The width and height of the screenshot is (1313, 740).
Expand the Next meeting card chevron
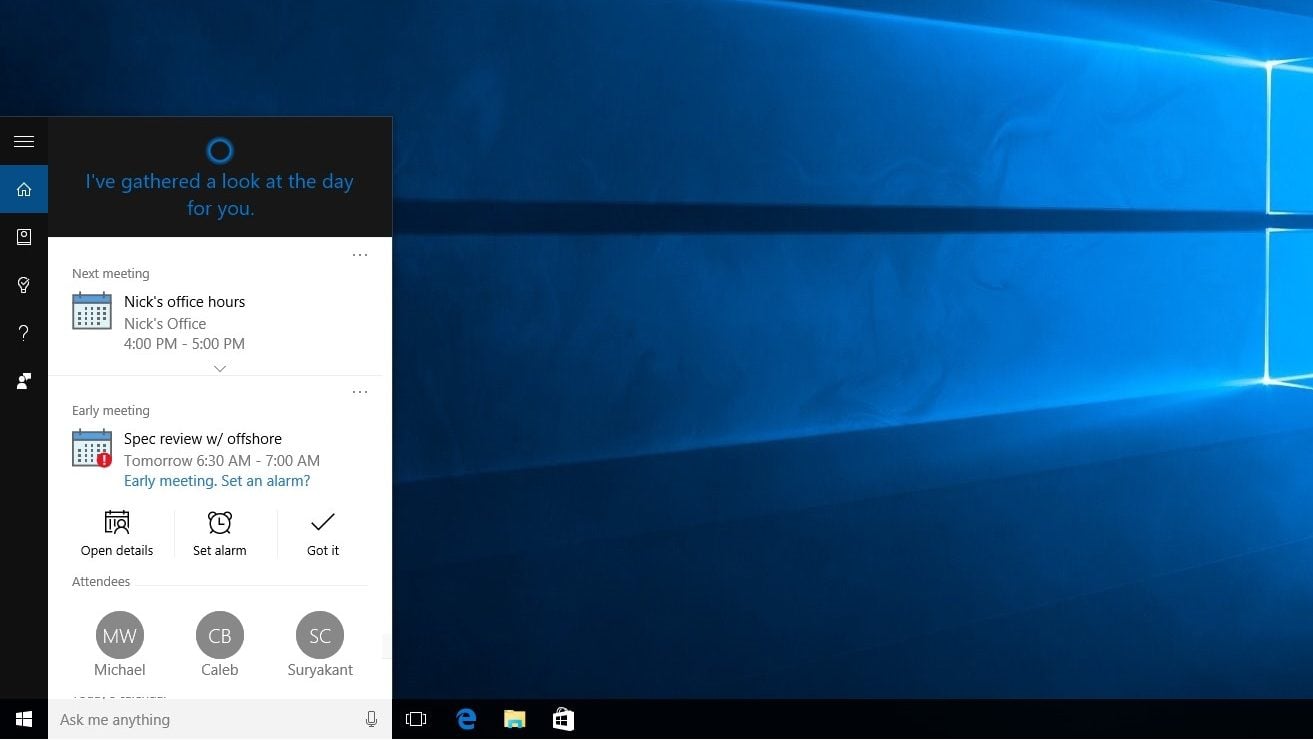tap(220, 368)
